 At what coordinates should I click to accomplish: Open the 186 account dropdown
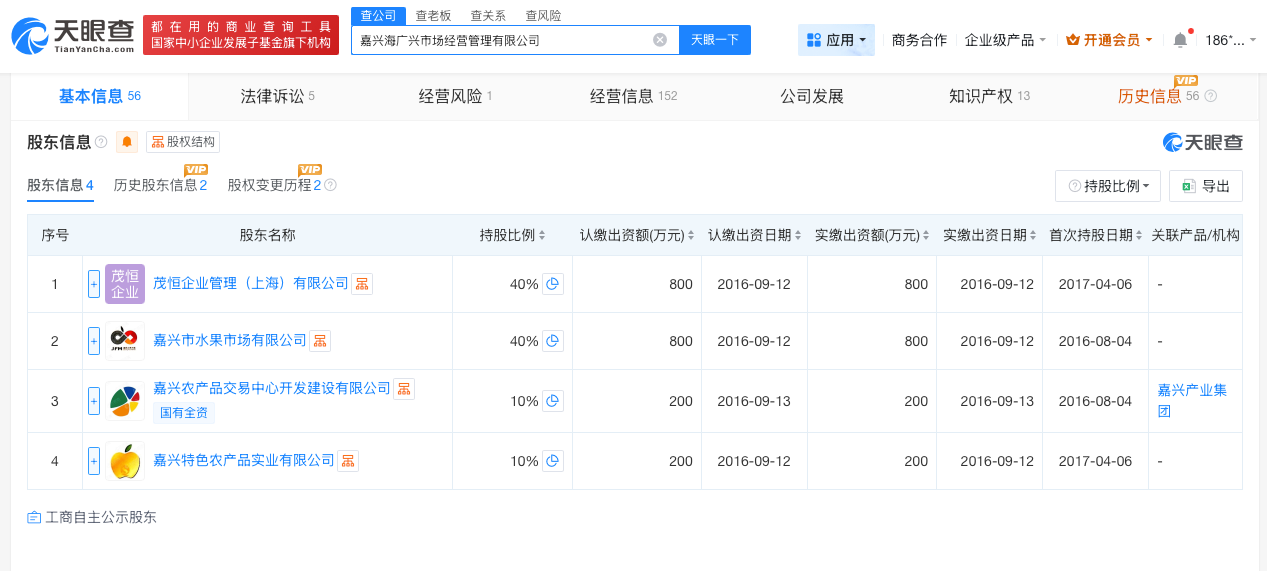pos(1231,40)
